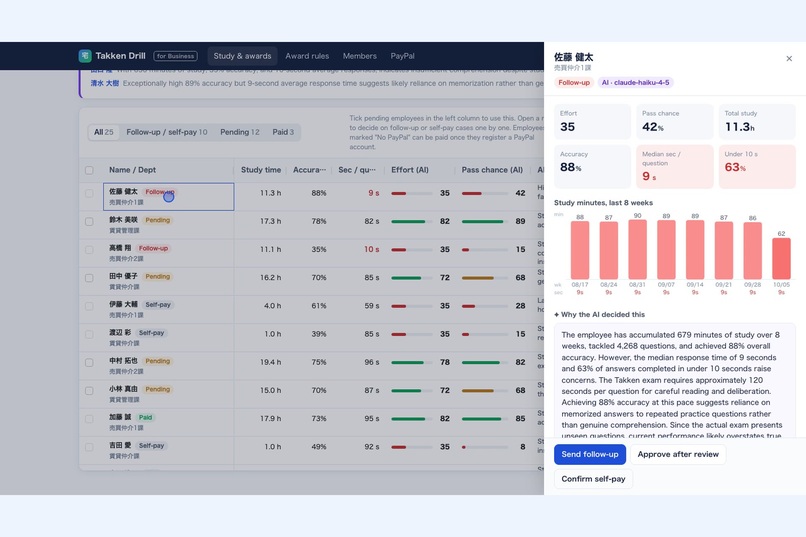Filter by Pending 12

pos(240,132)
